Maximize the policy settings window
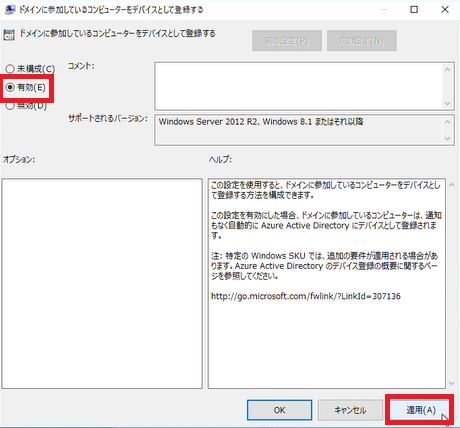The height and width of the screenshot is (428, 460). [414, 9]
